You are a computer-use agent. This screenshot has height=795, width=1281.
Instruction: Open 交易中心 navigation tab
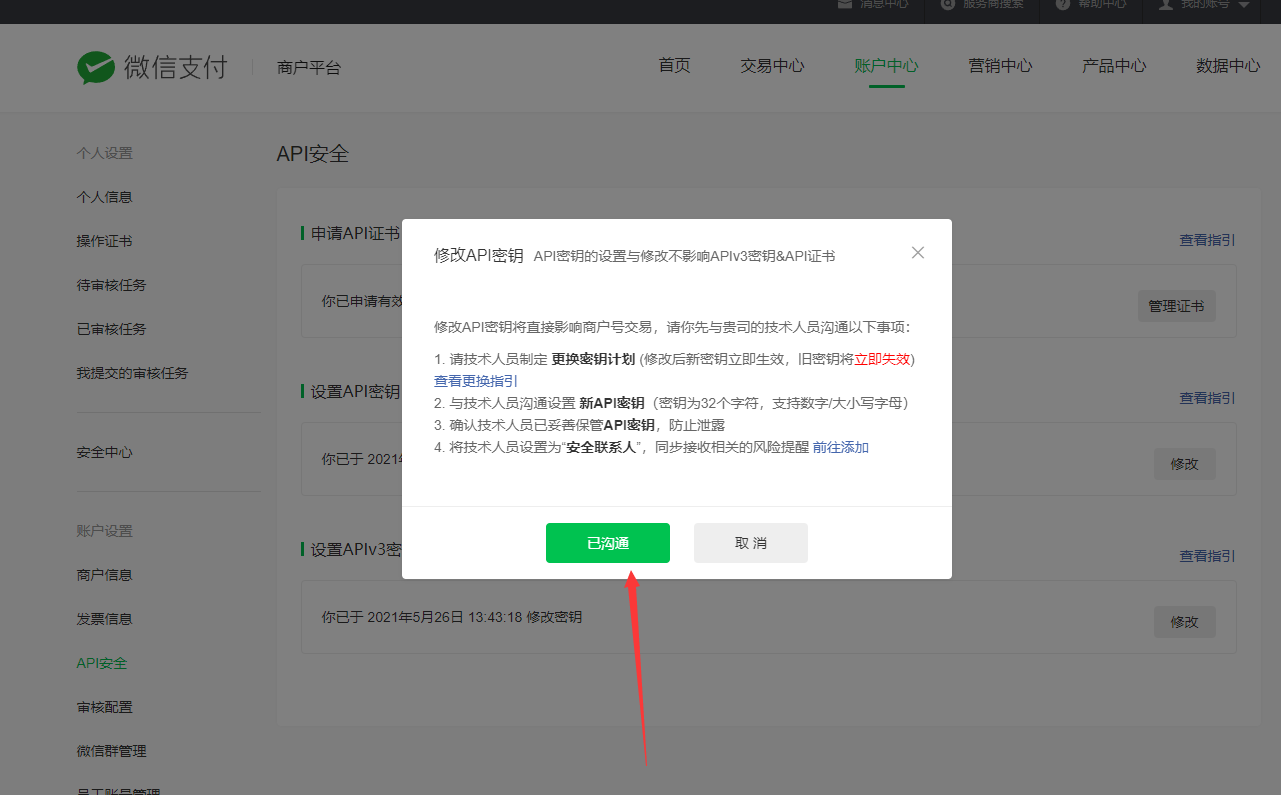(772, 66)
